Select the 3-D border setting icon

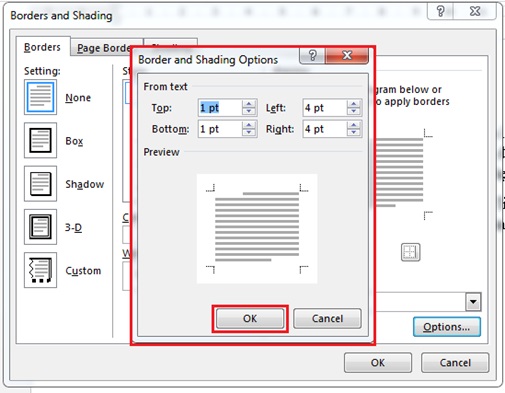pos(40,227)
